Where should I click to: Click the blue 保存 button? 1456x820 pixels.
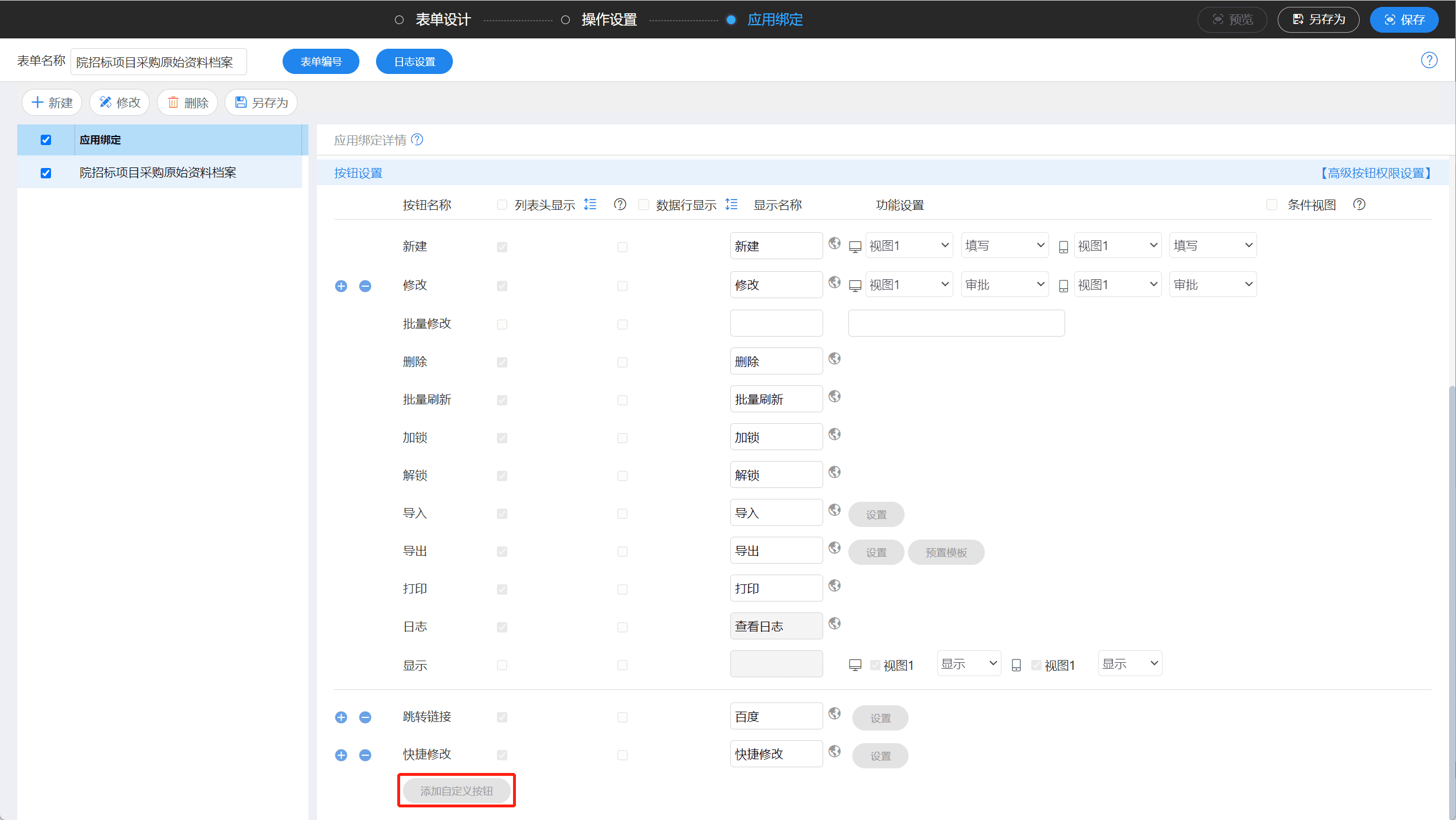point(1404,20)
